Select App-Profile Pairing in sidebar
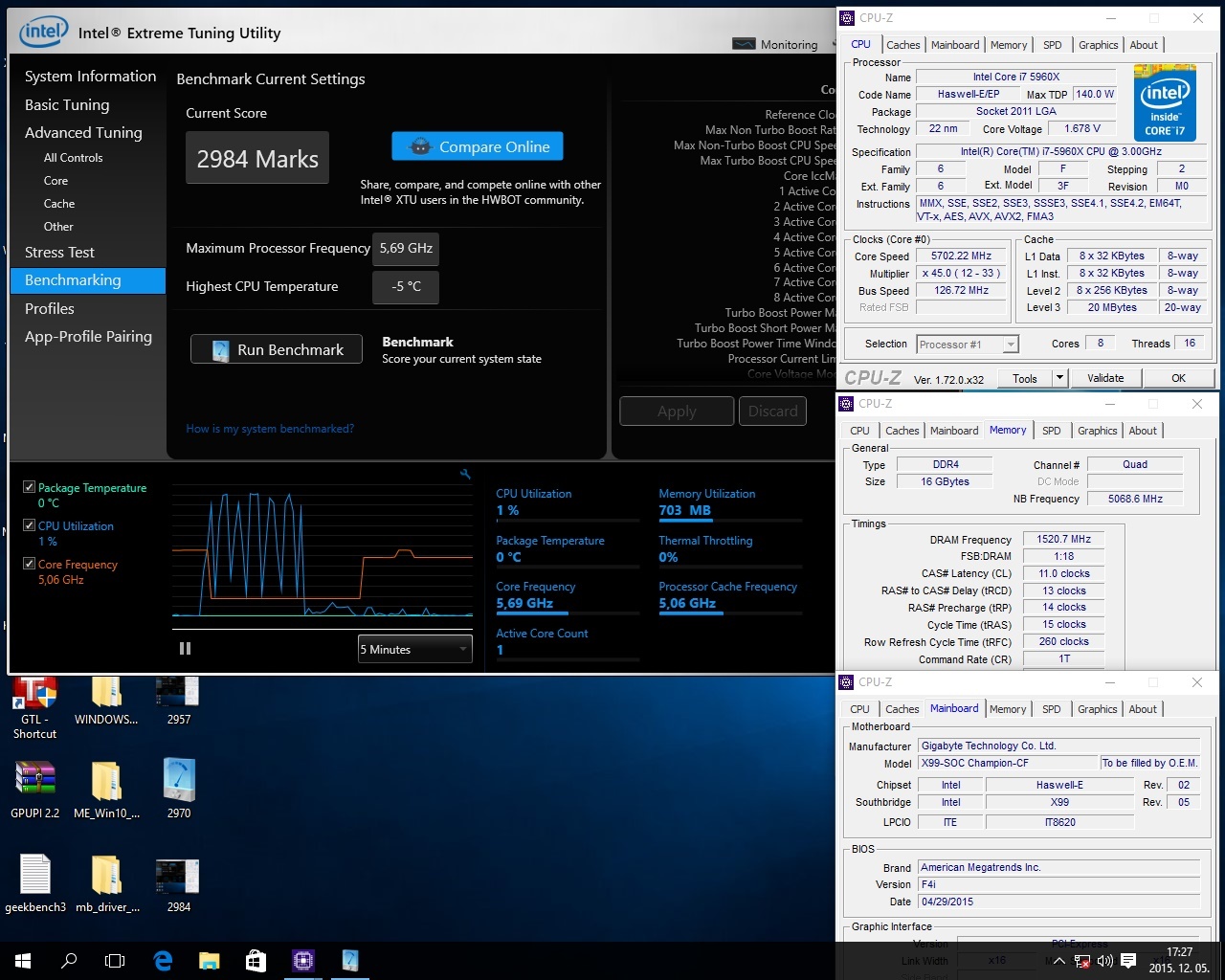 [x=88, y=337]
